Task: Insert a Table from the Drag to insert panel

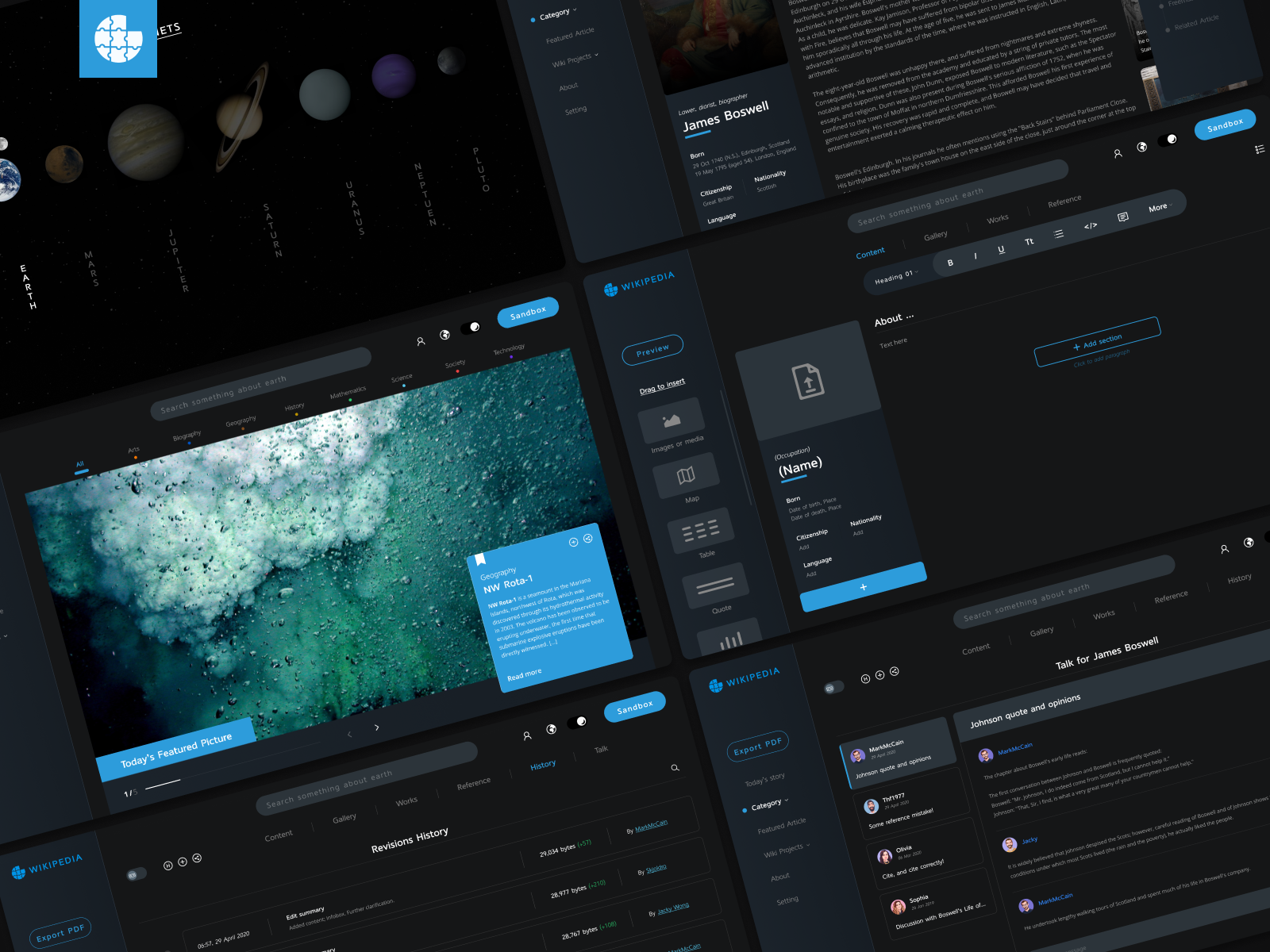Action: coord(701,532)
